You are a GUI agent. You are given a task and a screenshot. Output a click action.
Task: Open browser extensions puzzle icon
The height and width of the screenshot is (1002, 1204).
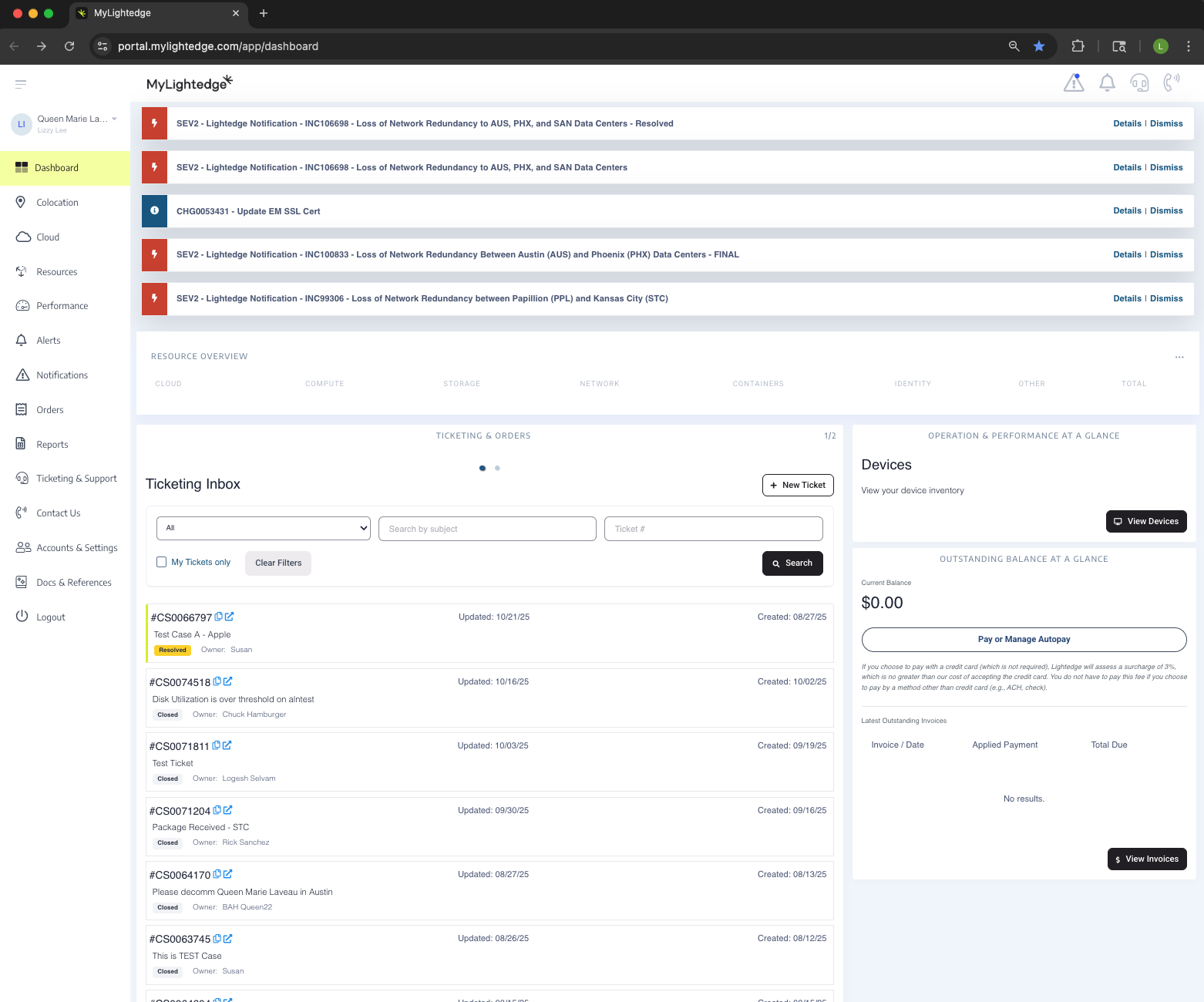coord(1078,46)
